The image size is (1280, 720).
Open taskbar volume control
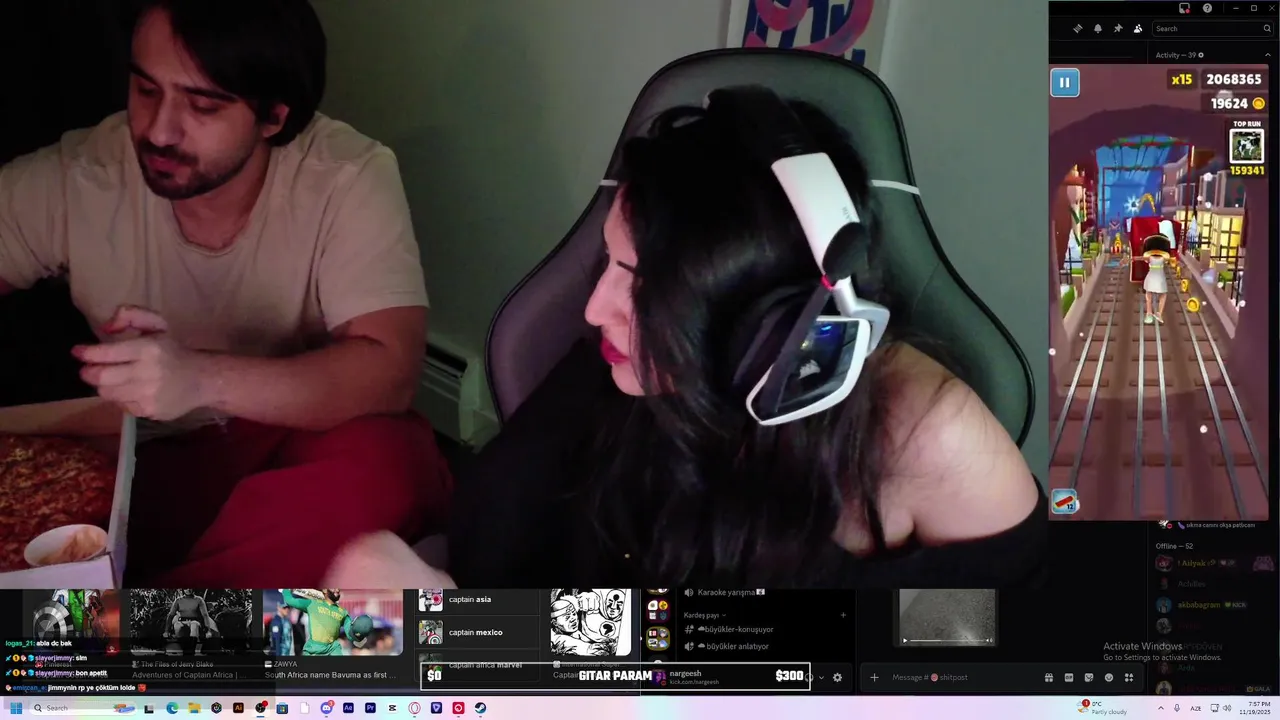pyautogui.click(x=1226, y=708)
